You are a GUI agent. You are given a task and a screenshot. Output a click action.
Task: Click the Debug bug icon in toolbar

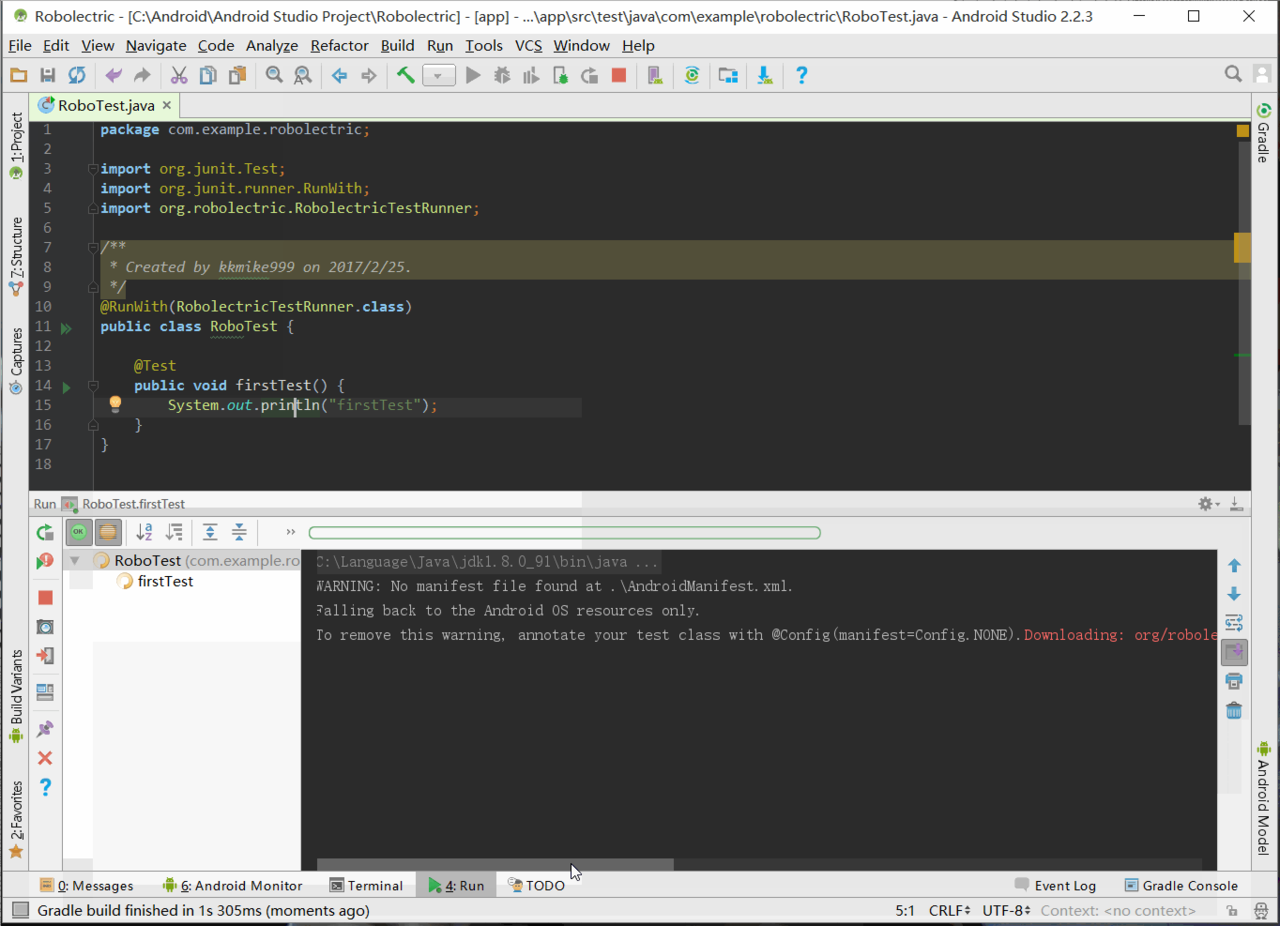(x=502, y=75)
